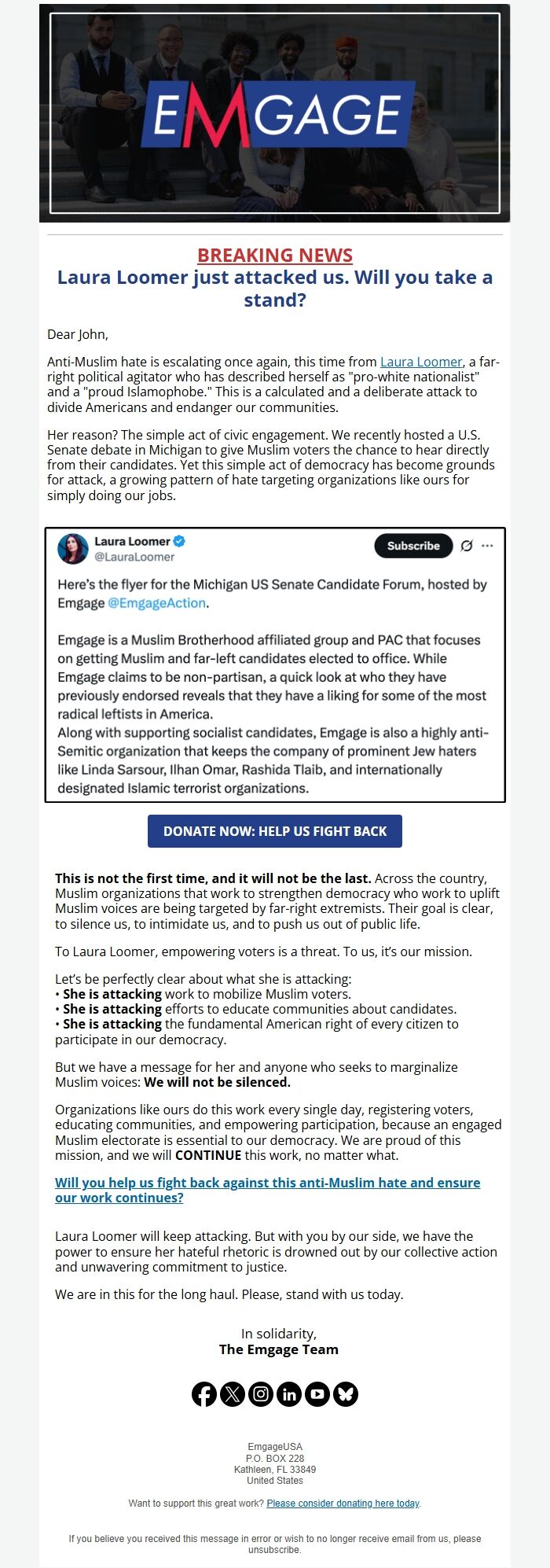Image resolution: width=550 pixels, height=1568 pixels.
Task: Open the Instagram social icon
Action: [x=261, y=1394]
